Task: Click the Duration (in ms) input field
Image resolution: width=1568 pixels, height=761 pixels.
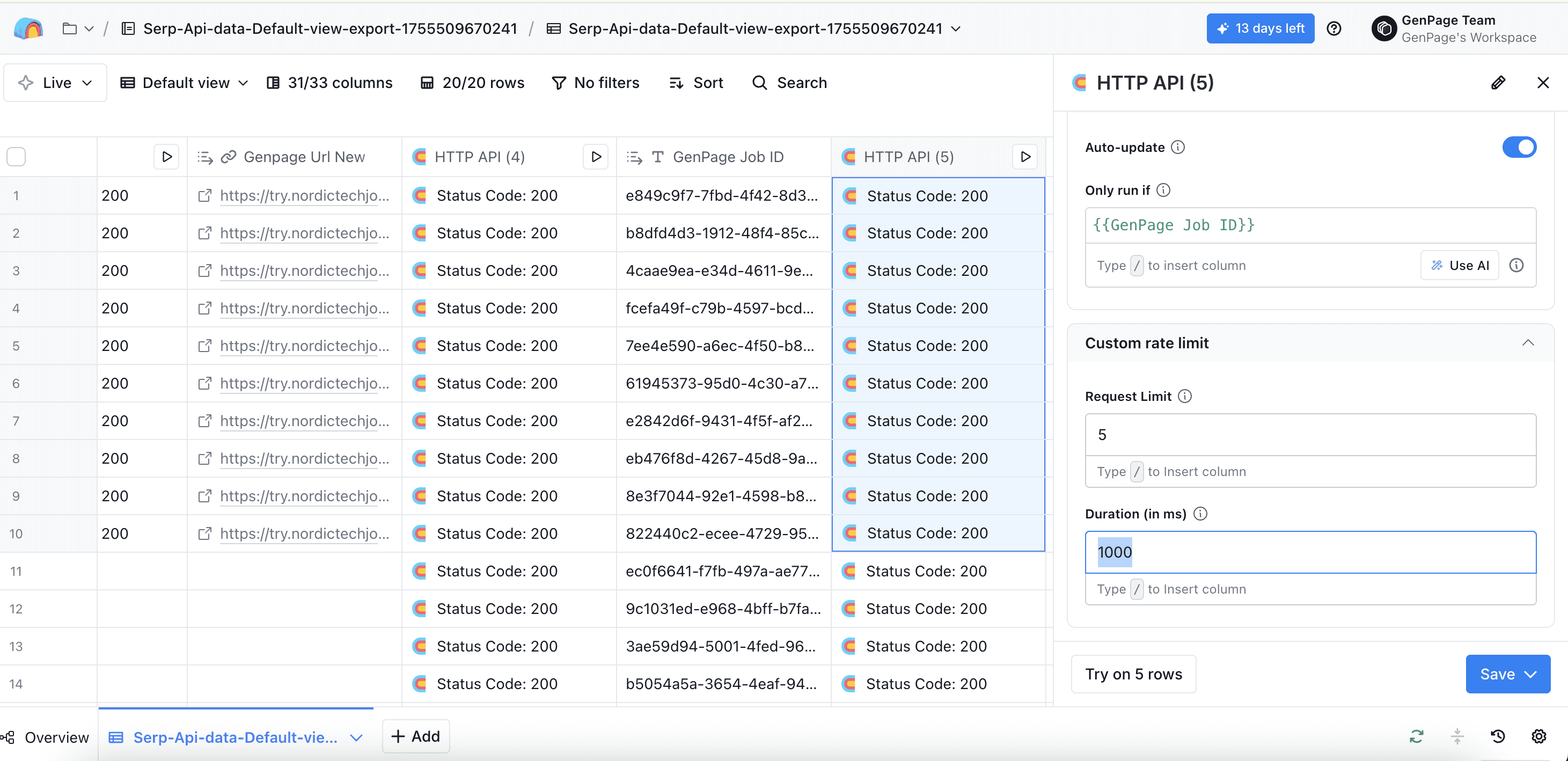Action: (x=1310, y=552)
